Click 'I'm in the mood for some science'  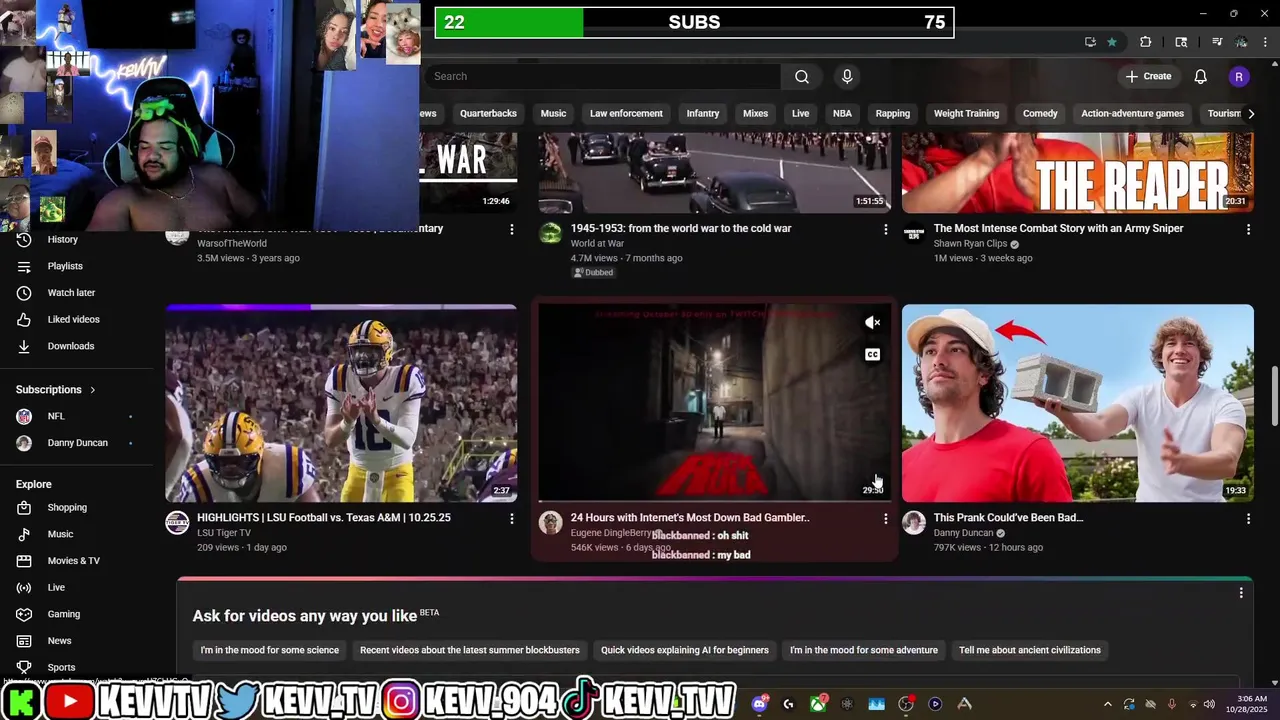click(269, 650)
